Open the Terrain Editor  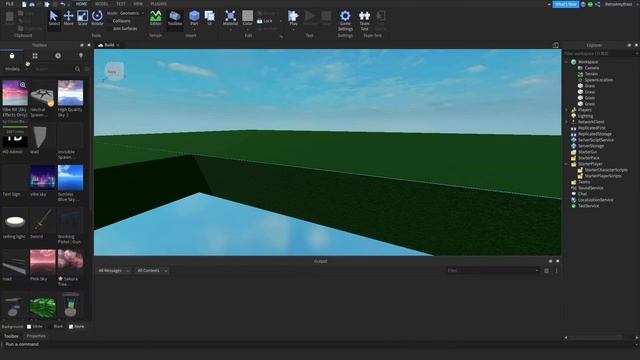[x=156, y=18]
